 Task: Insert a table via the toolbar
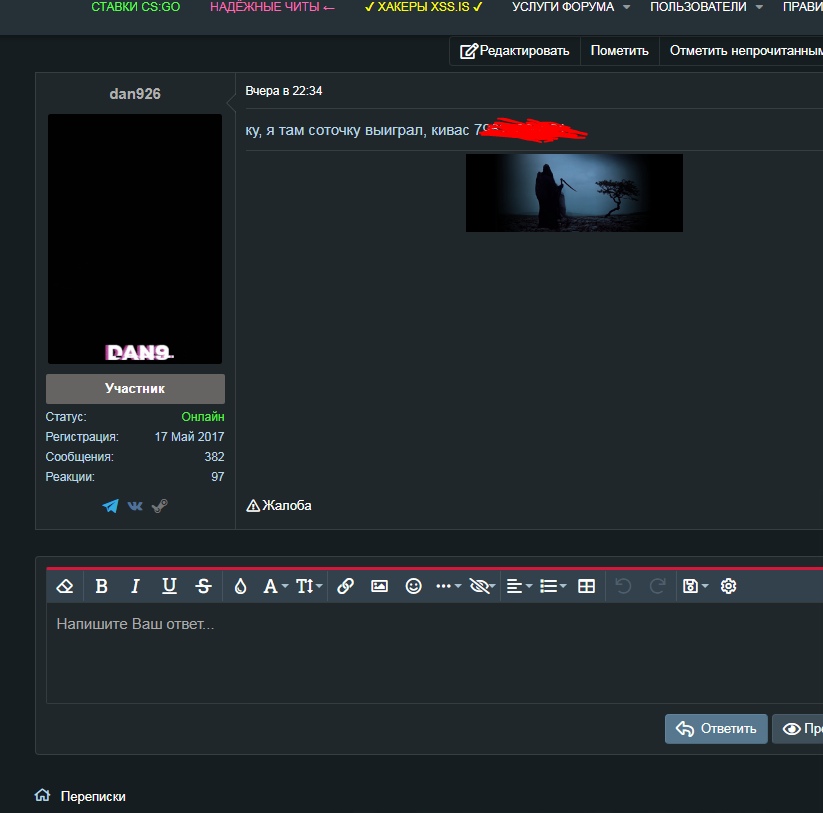(587, 587)
